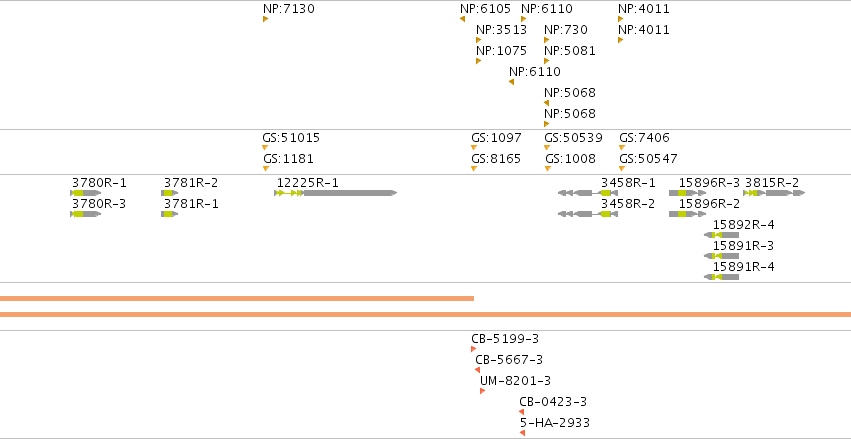851x439 pixels.
Task: Click the GS:51015 label
Action: pyautogui.click(x=291, y=138)
